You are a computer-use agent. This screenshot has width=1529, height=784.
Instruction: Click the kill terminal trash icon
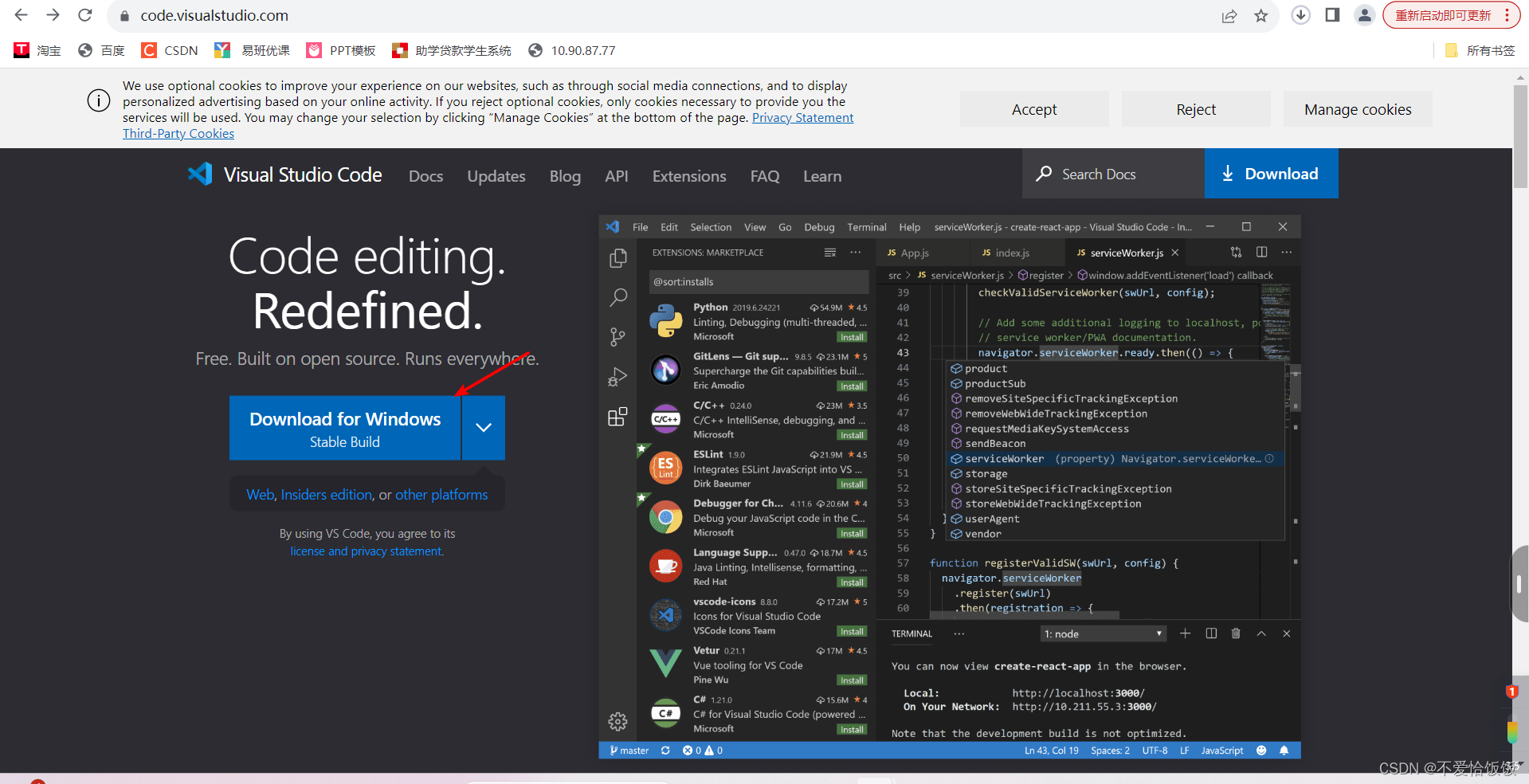(x=1236, y=633)
